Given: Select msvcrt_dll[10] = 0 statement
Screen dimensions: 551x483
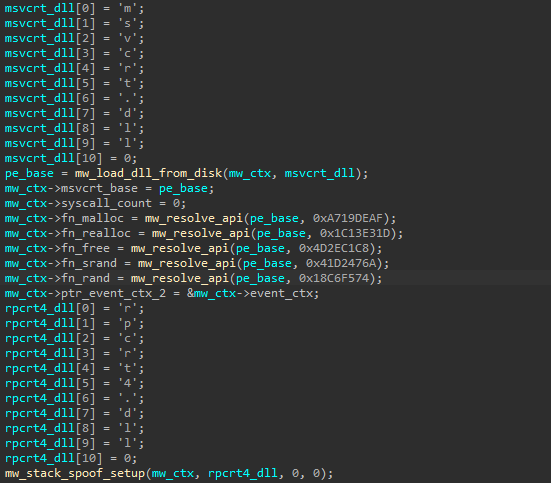Looking at the screenshot, I should (x=71, y=158).
